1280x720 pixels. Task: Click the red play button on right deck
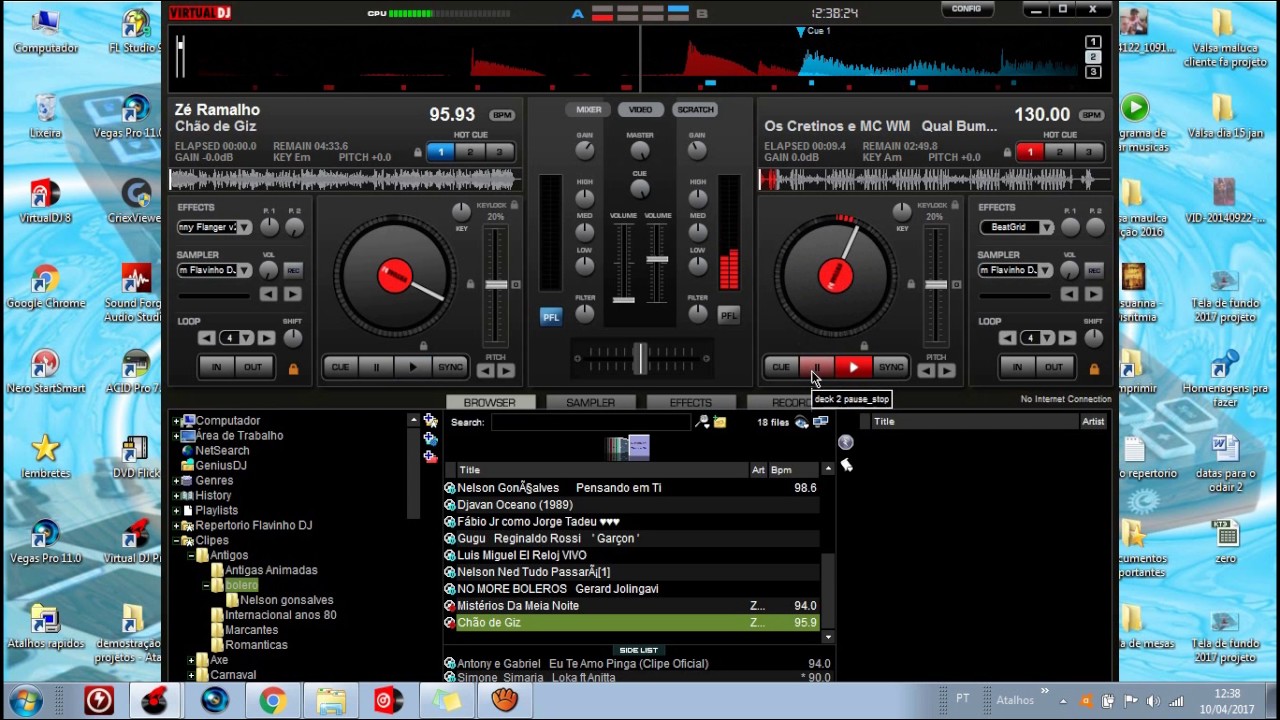coord(853,367)
